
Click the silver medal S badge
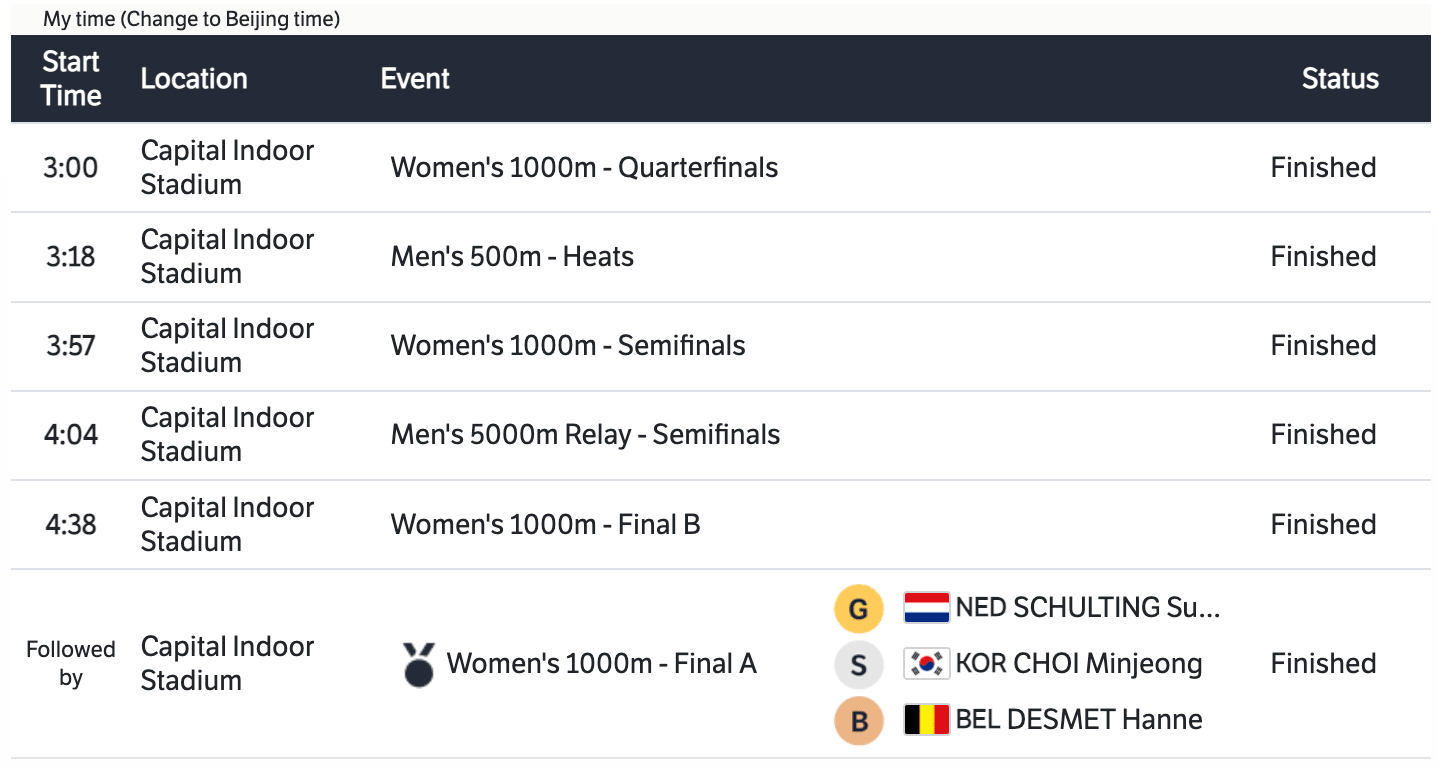[858, 664]
